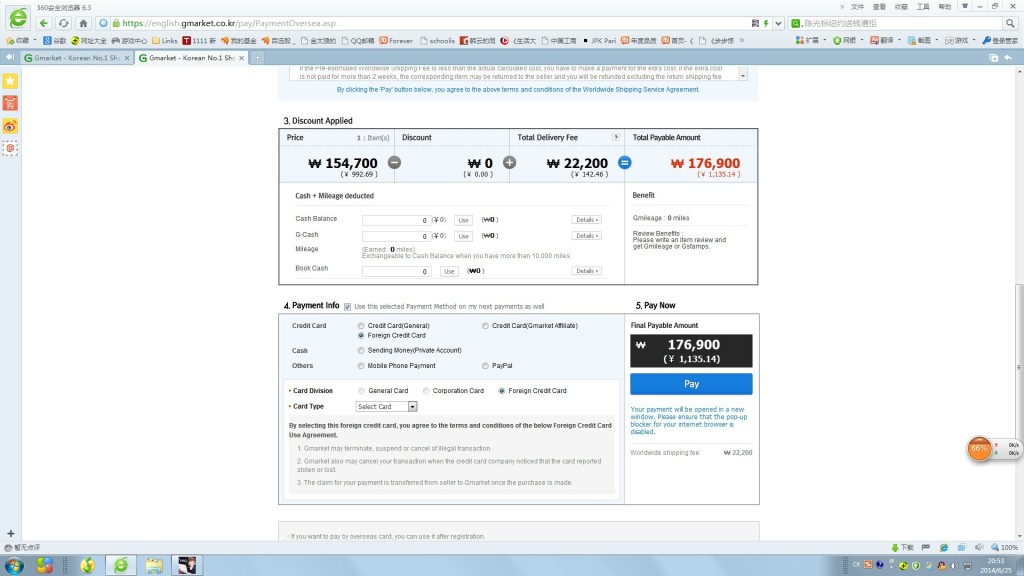This screenshot has width=1024, height=576.
Task: Select PayPal radio button
Action: (485, 366)
